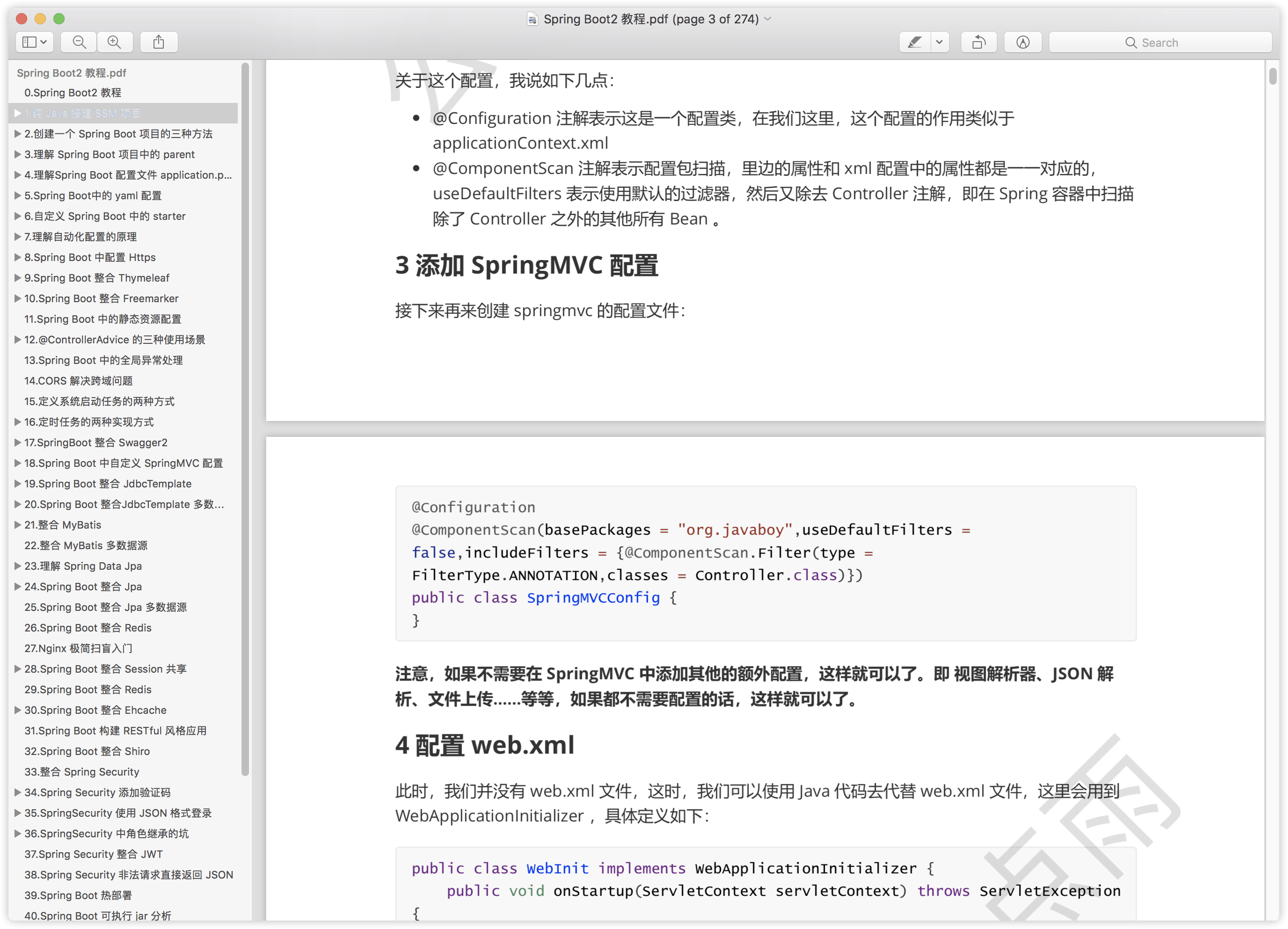Show the markup toolbar
Image resolution: width=1288 pixels, height=929 pixels.
point(1023,43)
